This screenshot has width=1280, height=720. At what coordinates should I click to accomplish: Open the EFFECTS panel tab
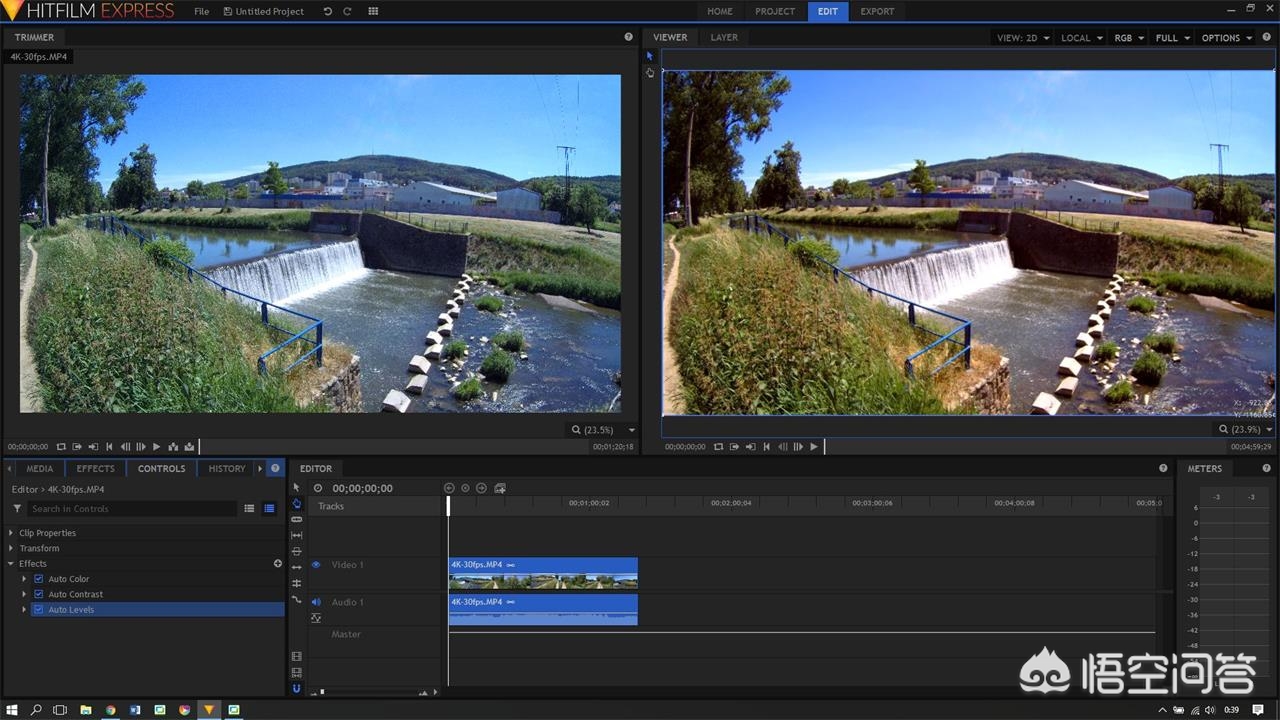(x=96, y=468)
